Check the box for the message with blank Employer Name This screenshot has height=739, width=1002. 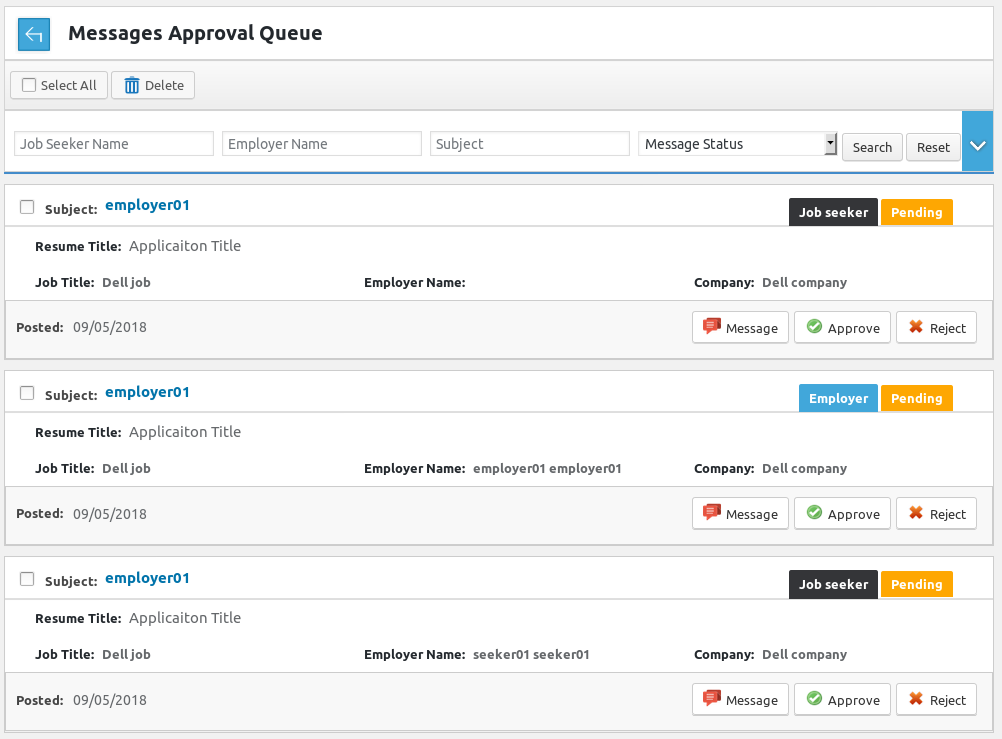point(27,206)
